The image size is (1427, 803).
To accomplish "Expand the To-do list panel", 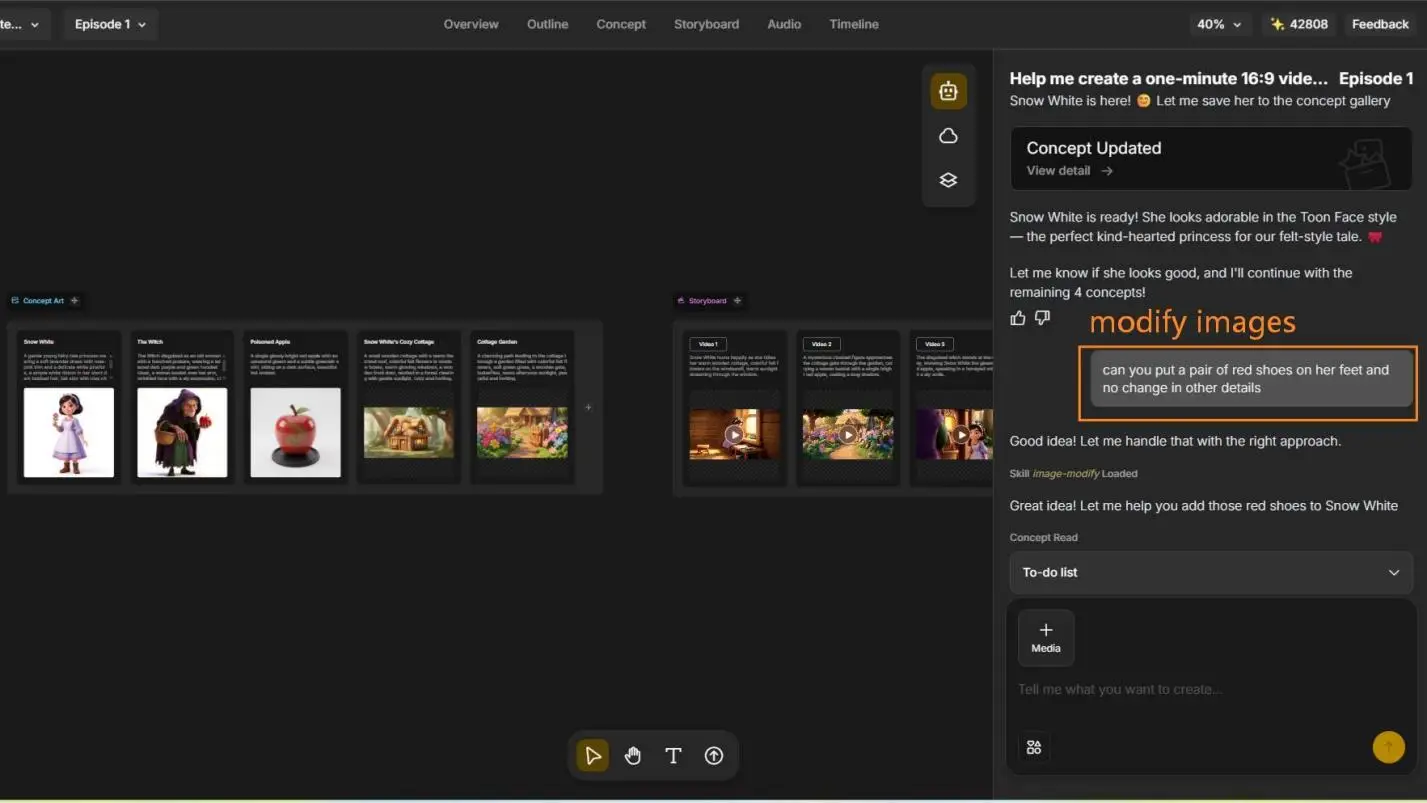I will tap(1211, 573).
